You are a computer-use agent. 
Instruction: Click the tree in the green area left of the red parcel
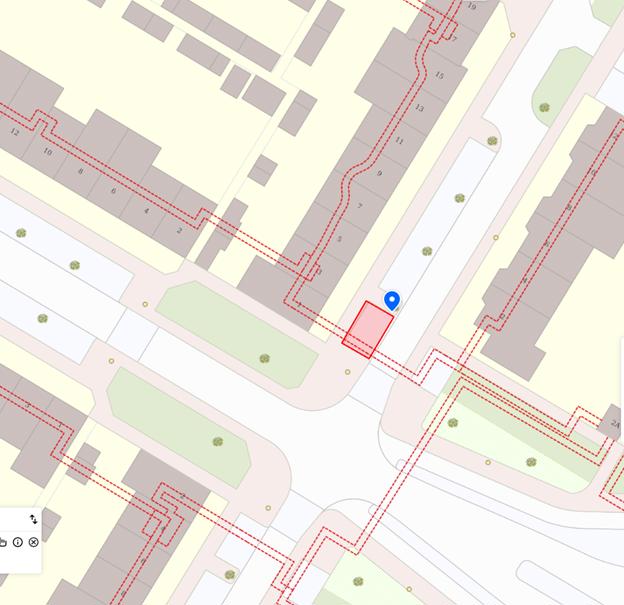point(265,359)
